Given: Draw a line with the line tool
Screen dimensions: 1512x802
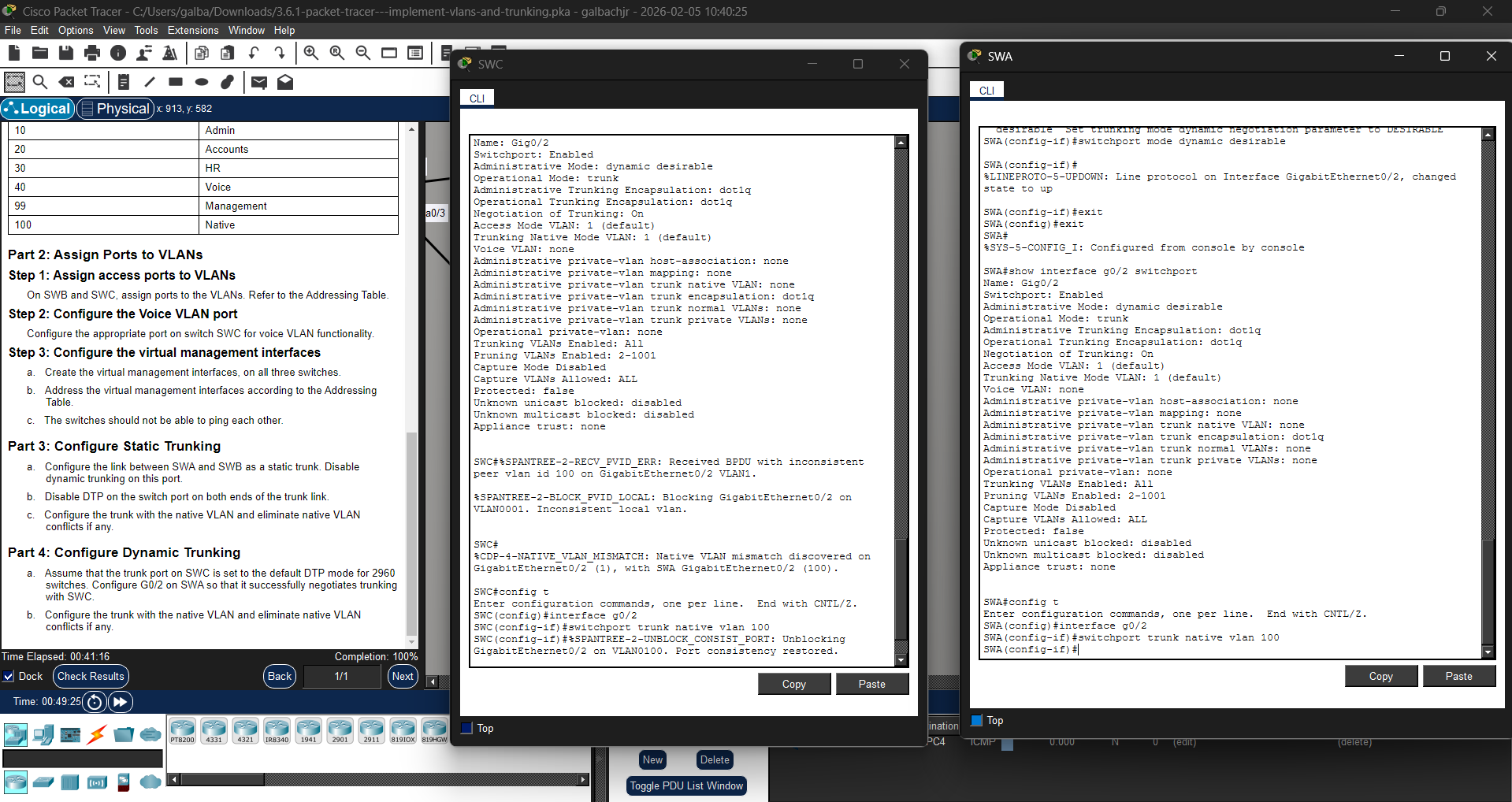Looking at the screenshot, I should click(x=150, y=82).
